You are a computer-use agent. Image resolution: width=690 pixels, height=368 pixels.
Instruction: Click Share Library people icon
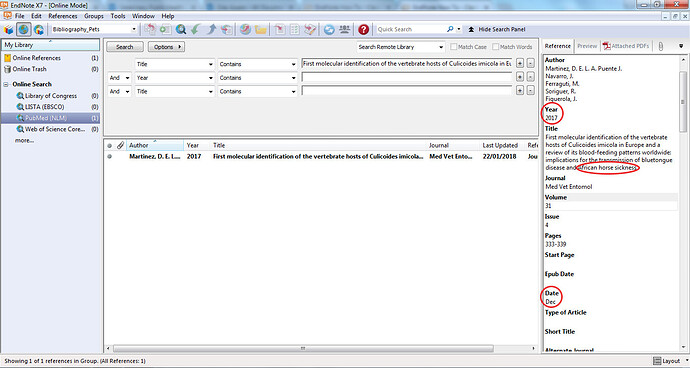tap(345, 29)
